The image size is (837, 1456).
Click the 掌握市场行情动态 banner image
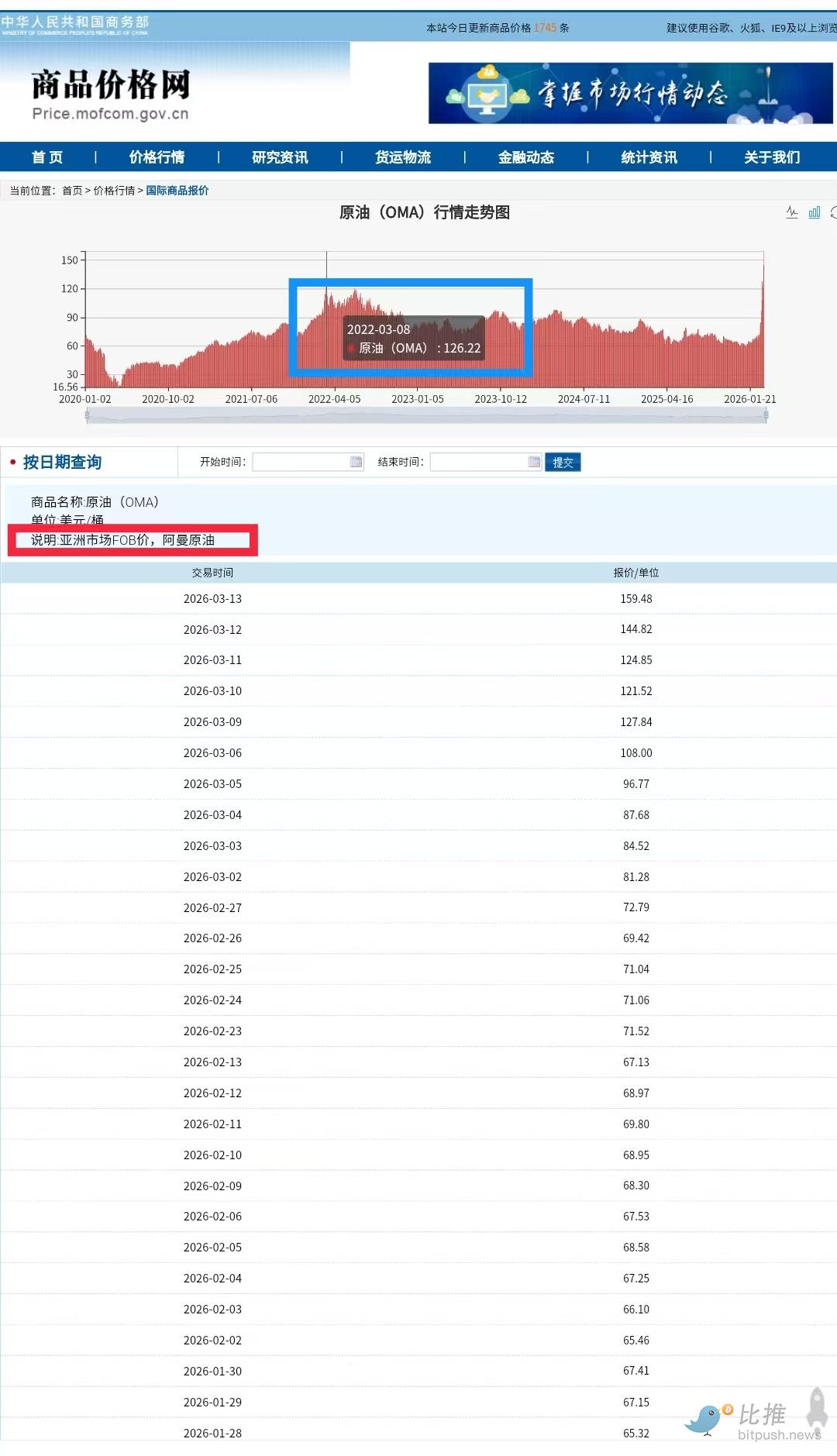[x=629, y=94]
